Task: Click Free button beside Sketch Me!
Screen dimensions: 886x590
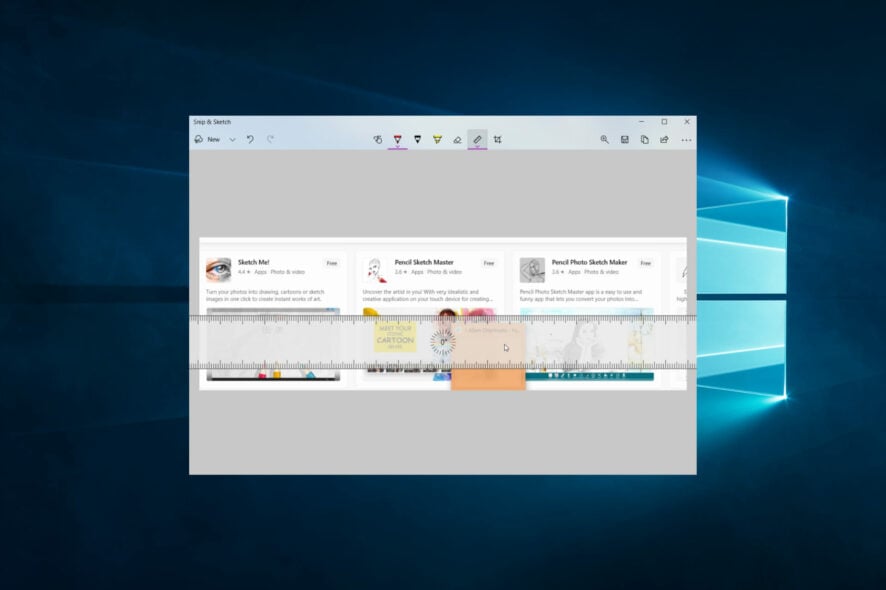Action: pos(332,263)
